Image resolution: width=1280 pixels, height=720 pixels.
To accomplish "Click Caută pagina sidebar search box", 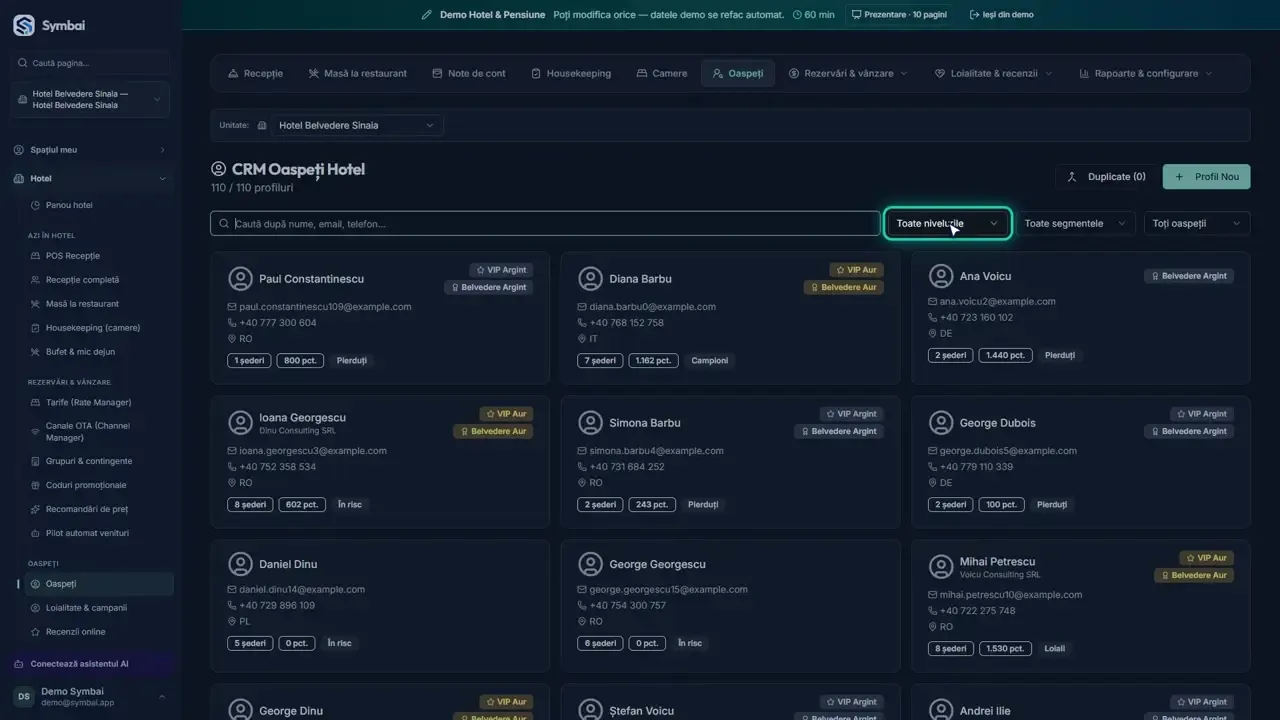I will [x=90, y=63].
